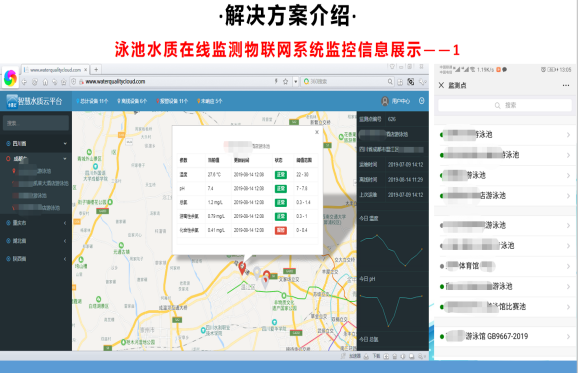Click the sidebar 搜索 search box

point(36,123)
